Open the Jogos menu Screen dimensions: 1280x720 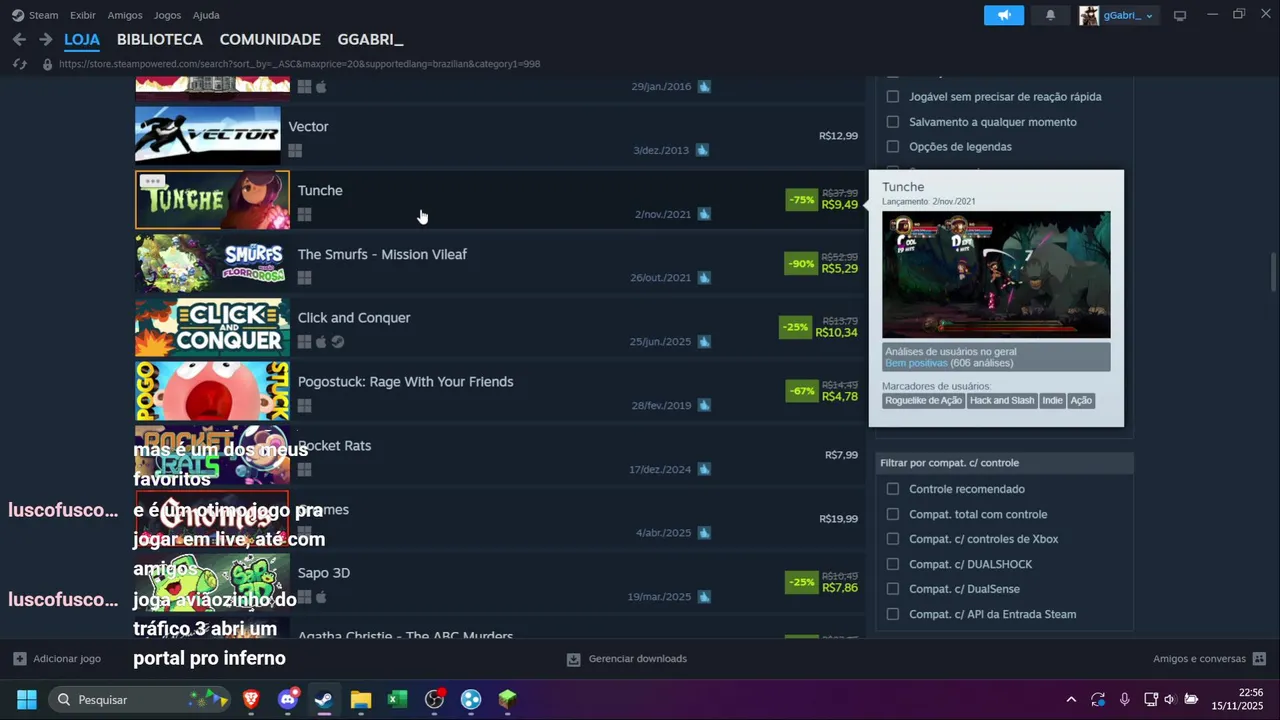(167, 15)
